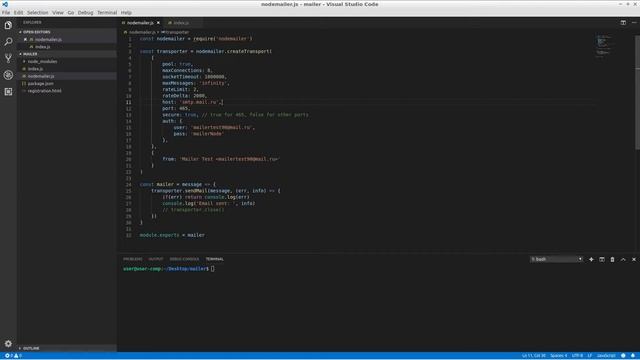
Task: Open the Selection menu
Action: (38, 13)
